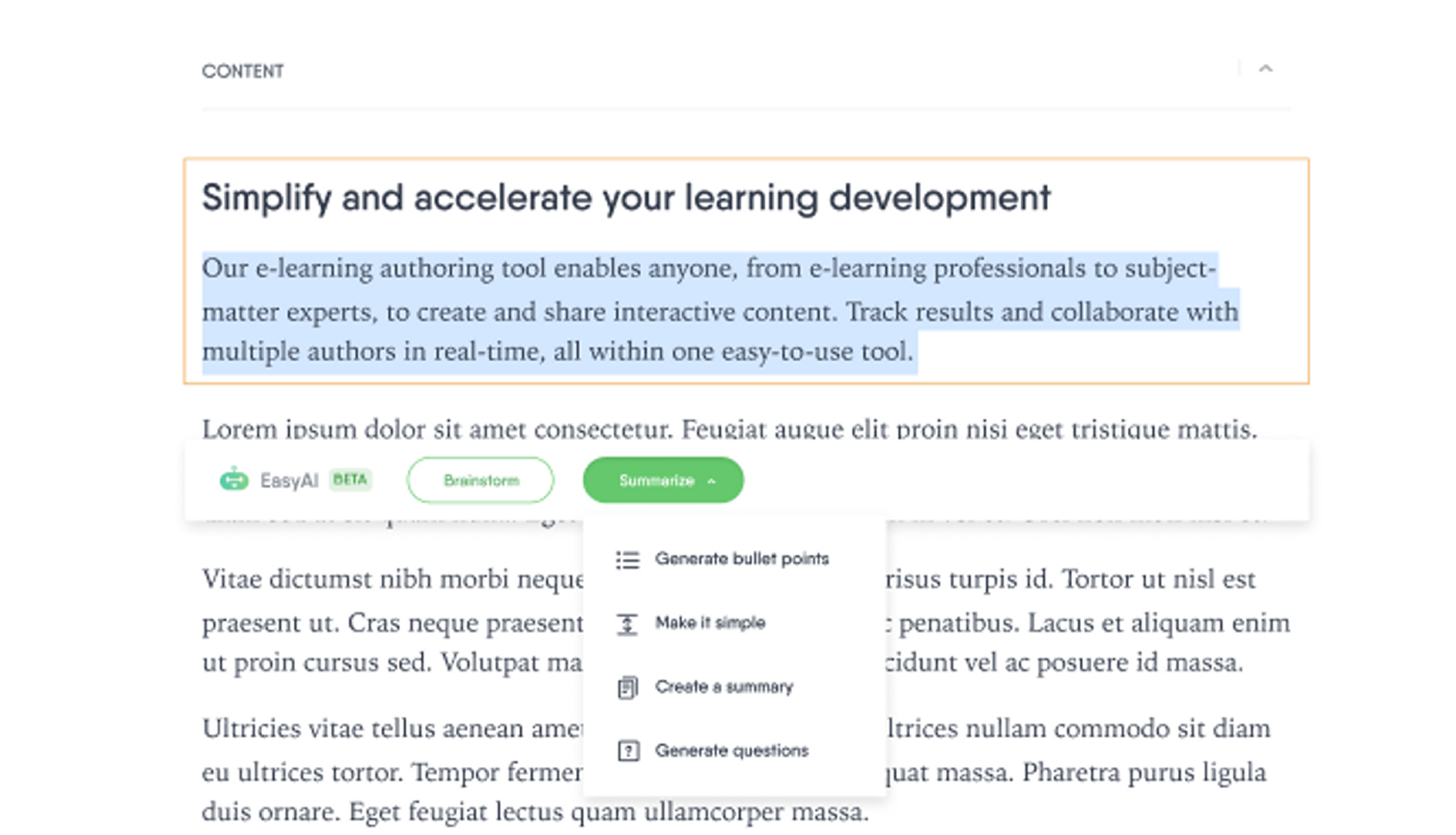Click the CONTENT section header label

click(243, 71)
